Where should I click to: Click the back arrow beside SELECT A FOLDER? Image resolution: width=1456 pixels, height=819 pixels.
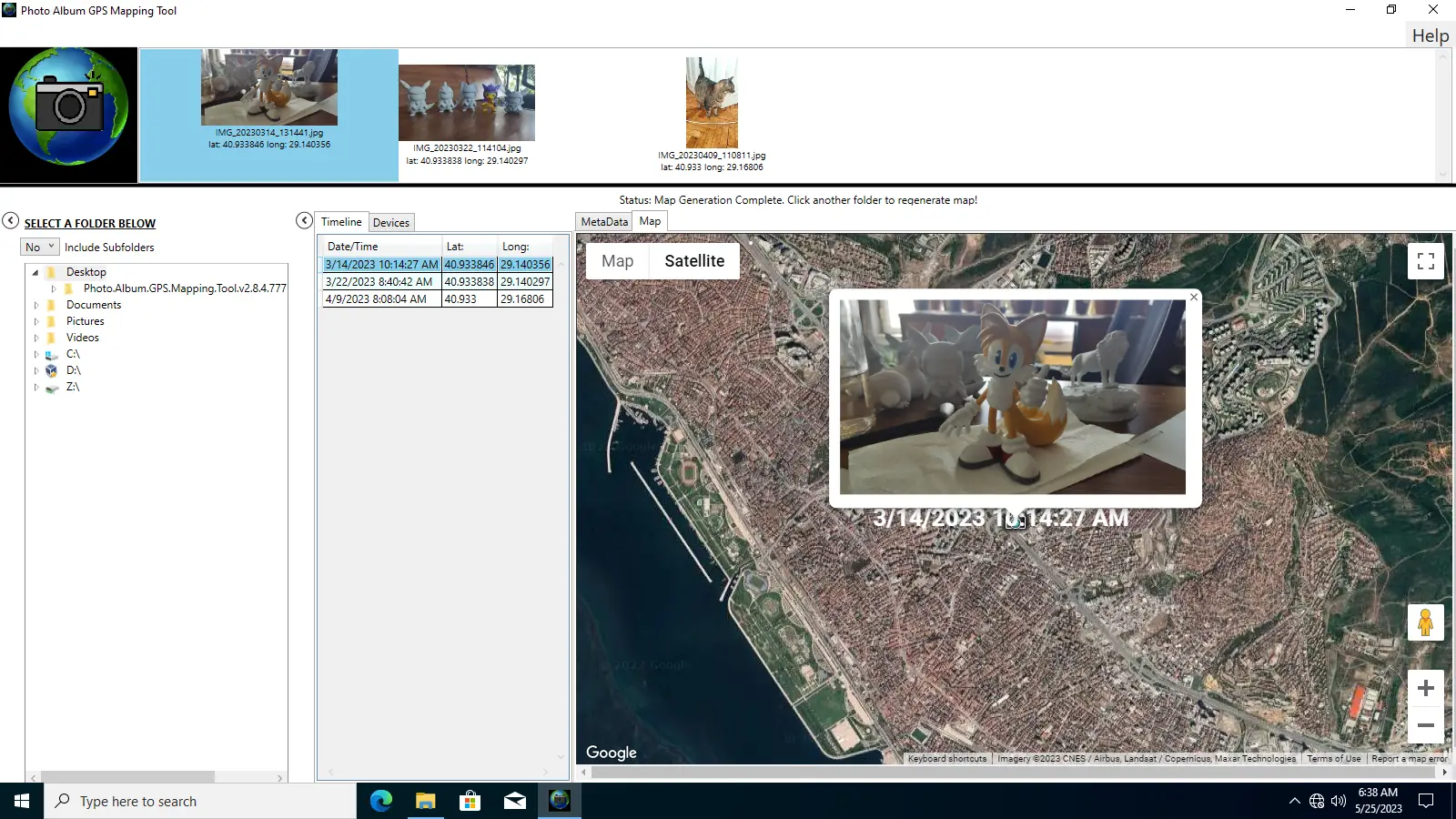[x=10, y=220]
